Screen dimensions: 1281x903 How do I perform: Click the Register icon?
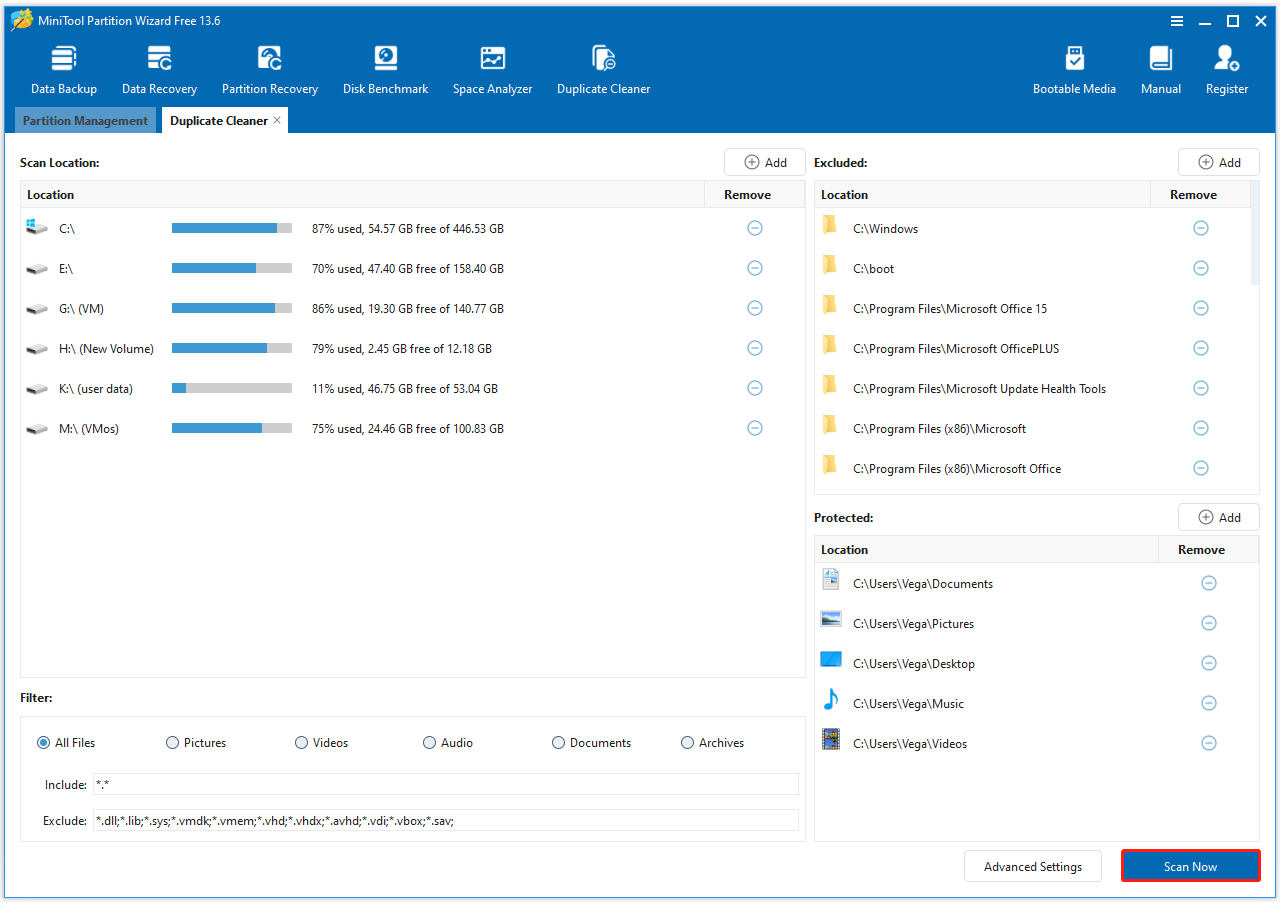1226,65
